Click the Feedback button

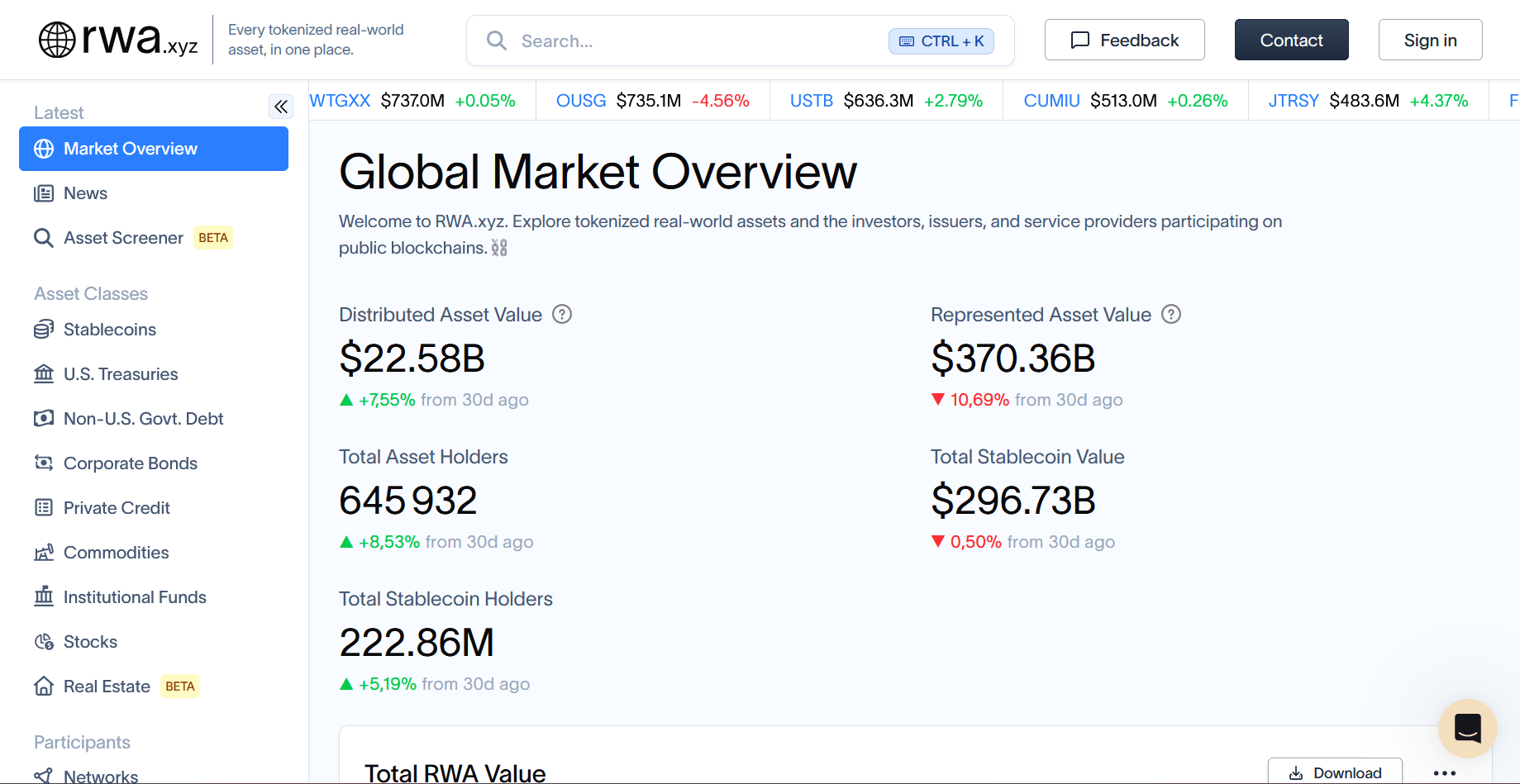(1124, 40)
